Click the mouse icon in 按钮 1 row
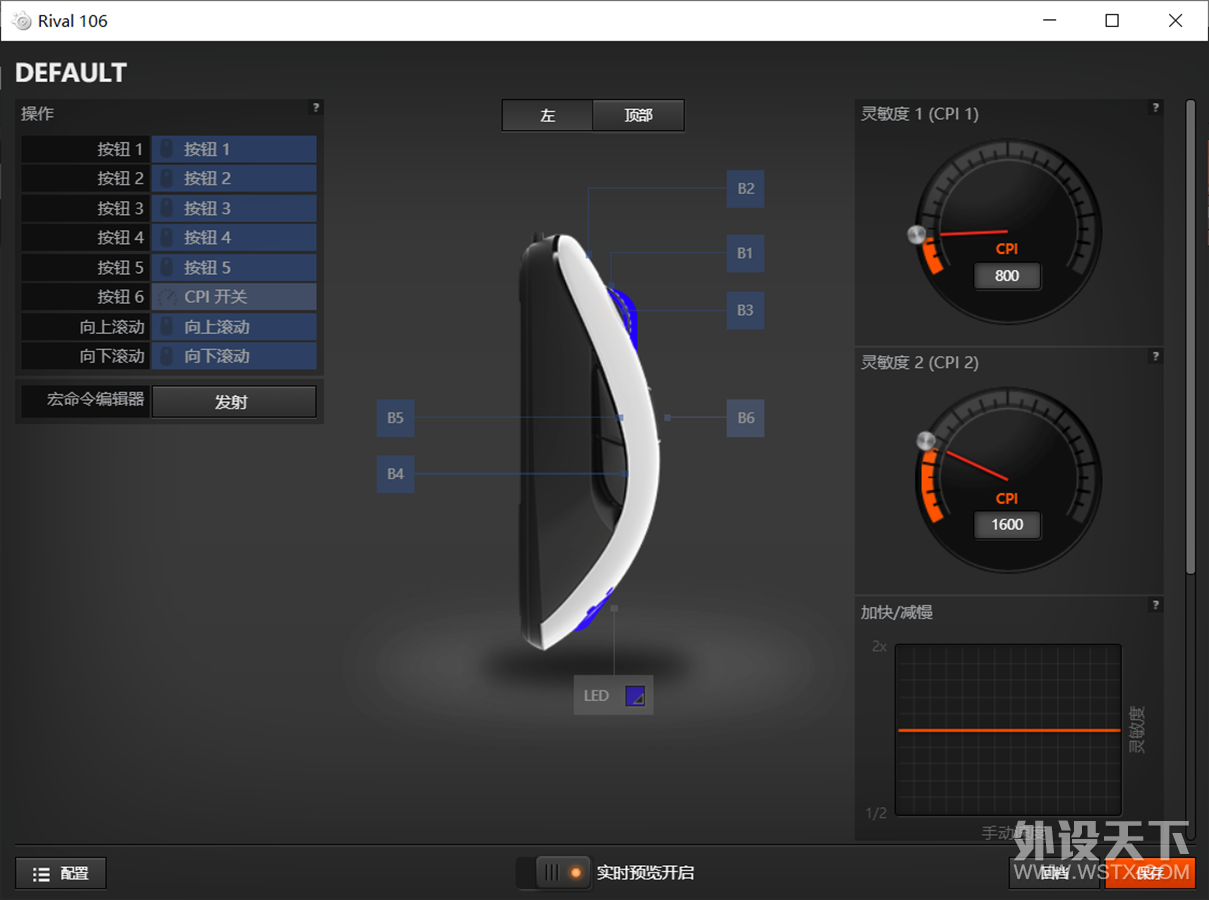 click(167, 149)
